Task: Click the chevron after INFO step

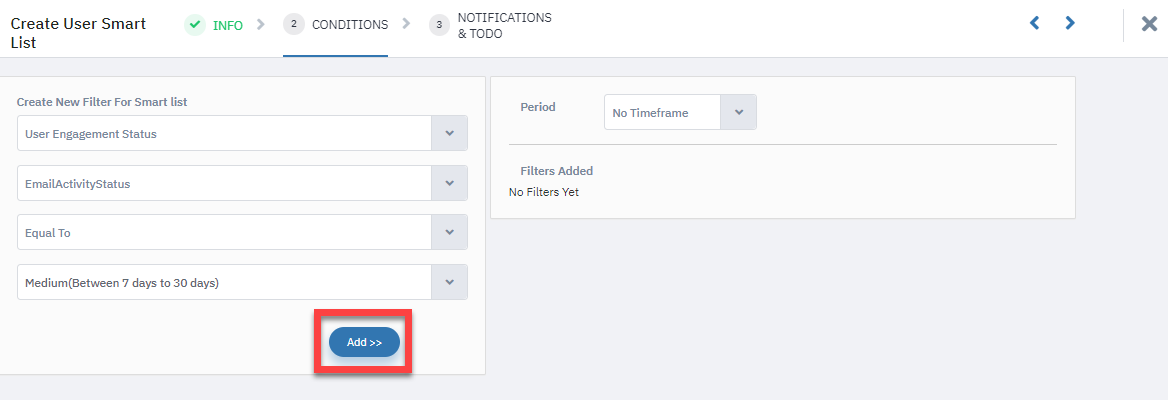Action: pos(261,24)
